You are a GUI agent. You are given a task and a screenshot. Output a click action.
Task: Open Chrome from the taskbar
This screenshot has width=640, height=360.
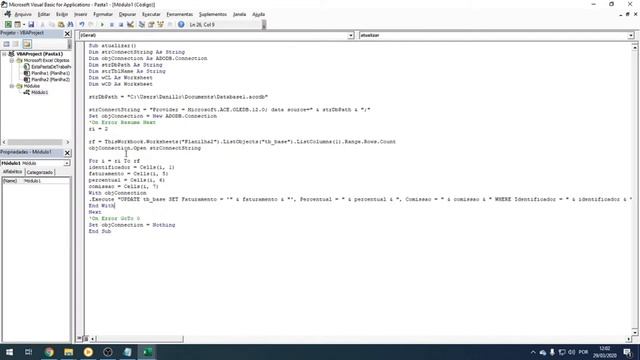pyautogui.click(x=49, y=352)
